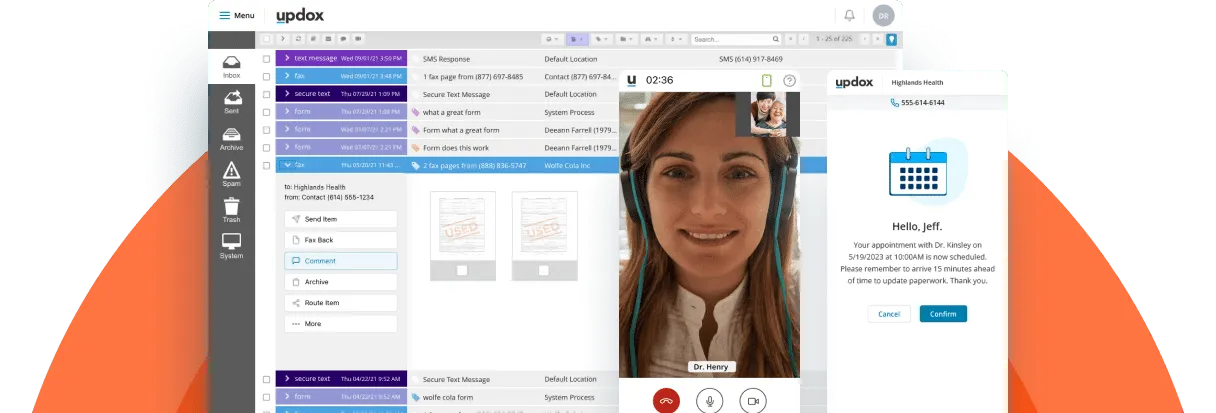Mute the microphone in video call
Image resolution: width=1216 pixels, height=413 pixels.
tap(709, 400)
